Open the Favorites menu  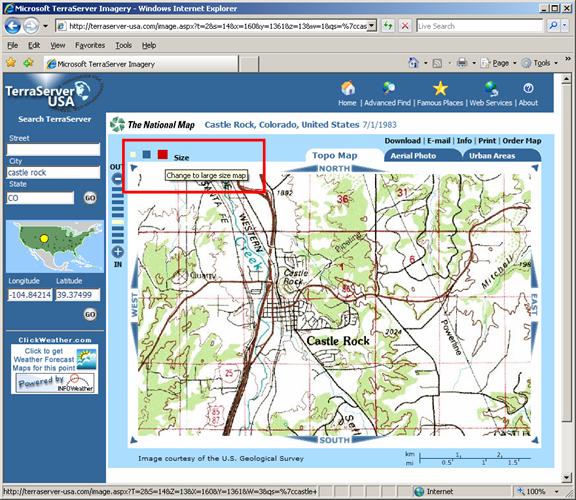(x=90, y=45)
